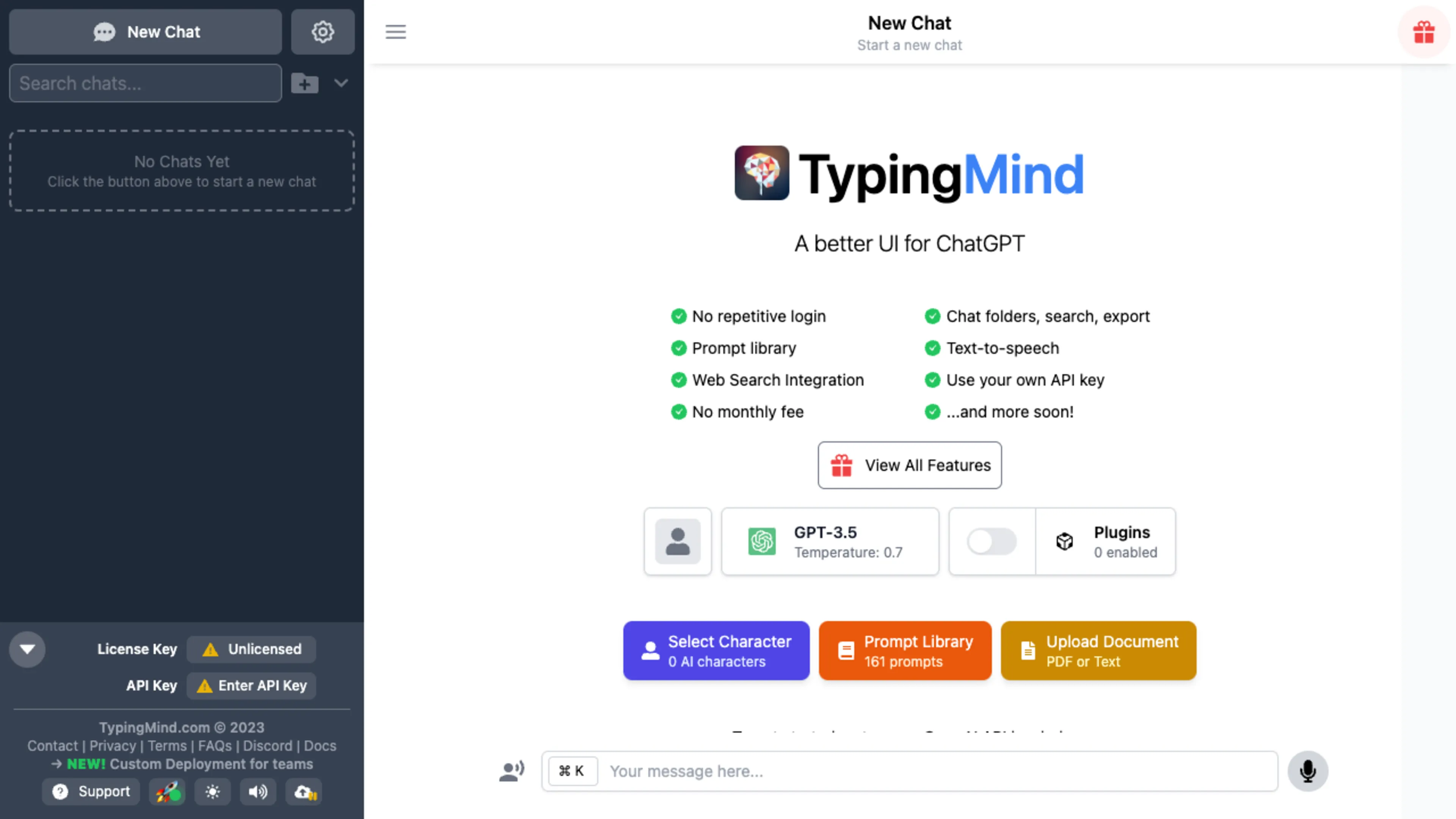Open the FAQs link
The image size is (1456, 819).
click(214, 745)
